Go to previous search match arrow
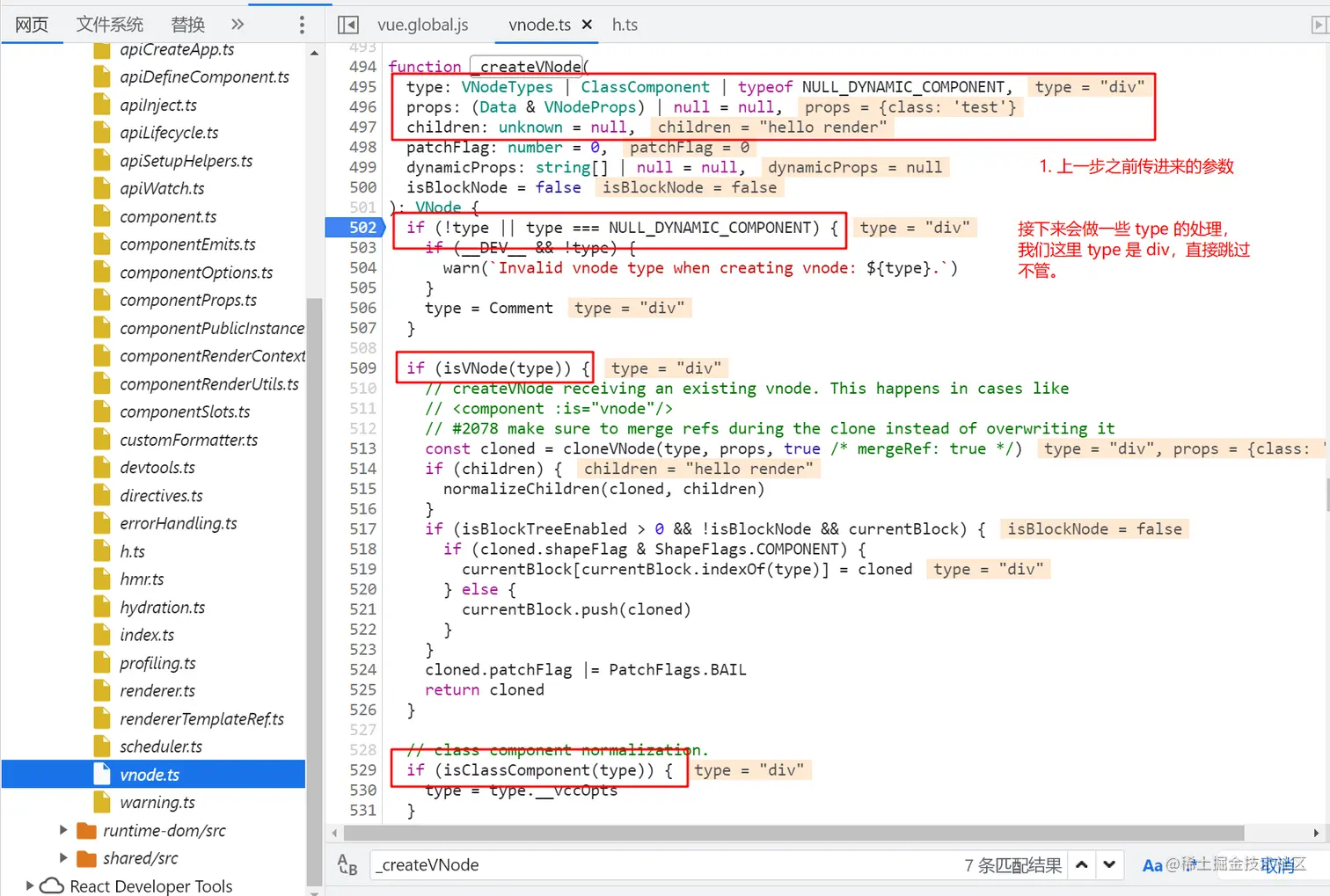 [1082, 865]
